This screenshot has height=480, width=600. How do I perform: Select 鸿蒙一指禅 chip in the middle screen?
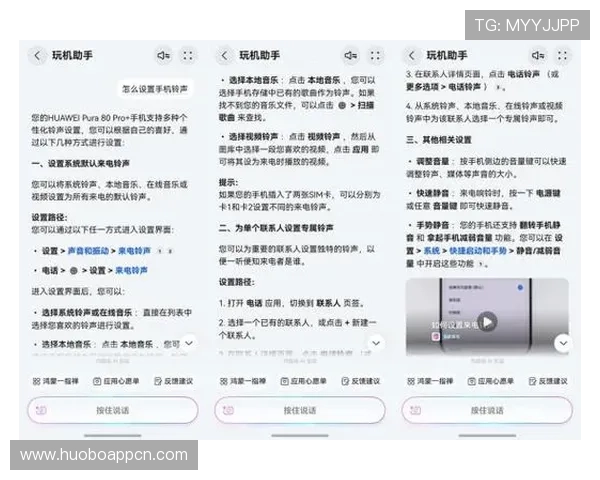[x=243, y=381]
